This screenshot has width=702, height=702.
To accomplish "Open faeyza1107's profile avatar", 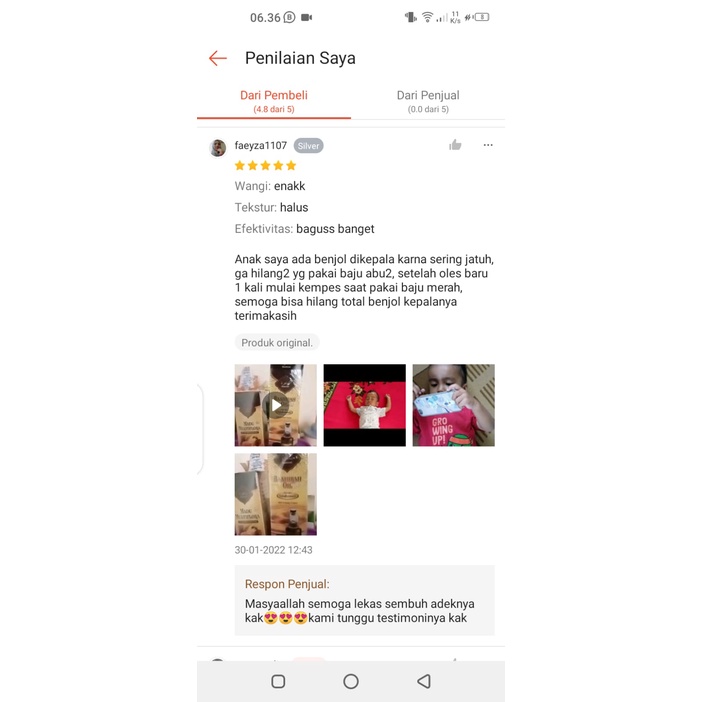I will point(218,148).
